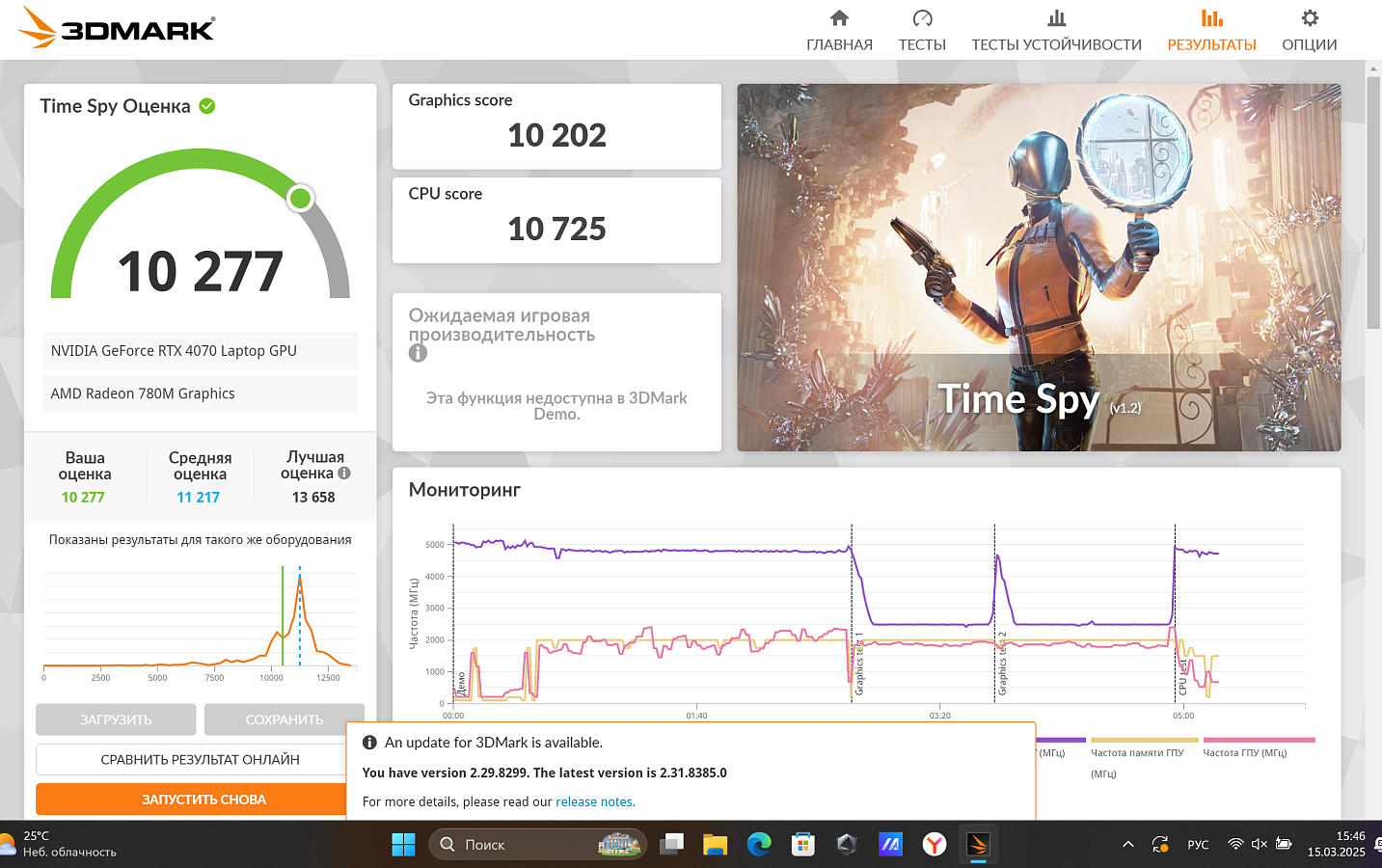This screenshot has width=1382, height=868.
Task: Open Task View on taskbar
Action: tap(671, 845)
